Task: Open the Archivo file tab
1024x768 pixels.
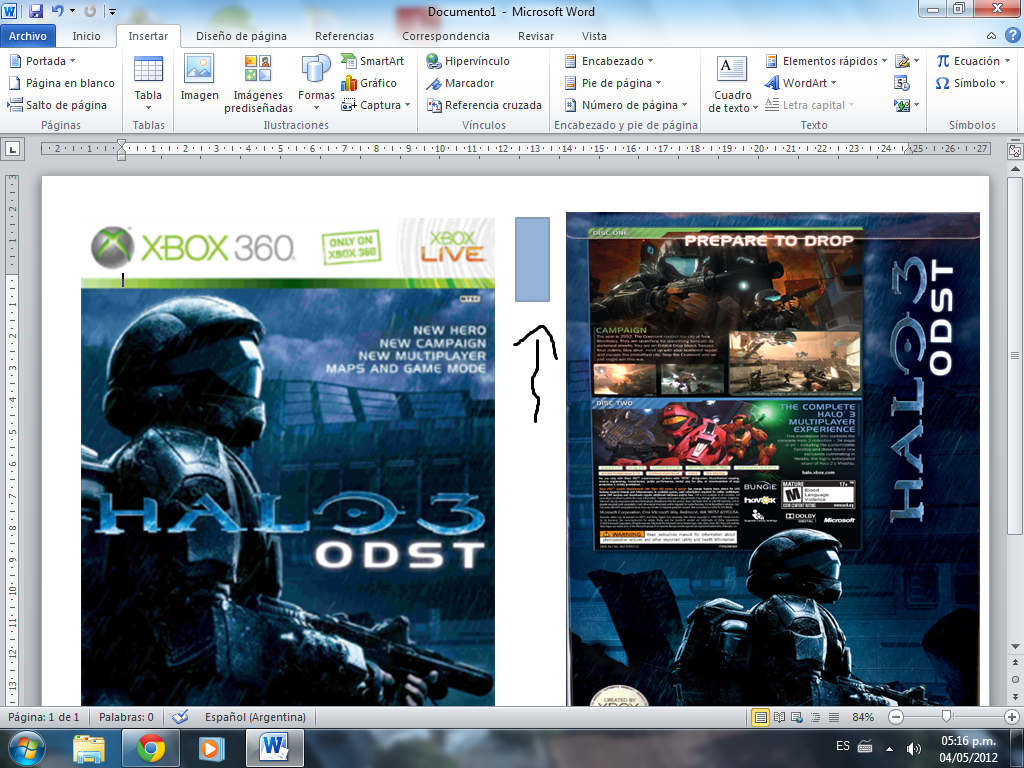Action: click(x=27, y=36)
